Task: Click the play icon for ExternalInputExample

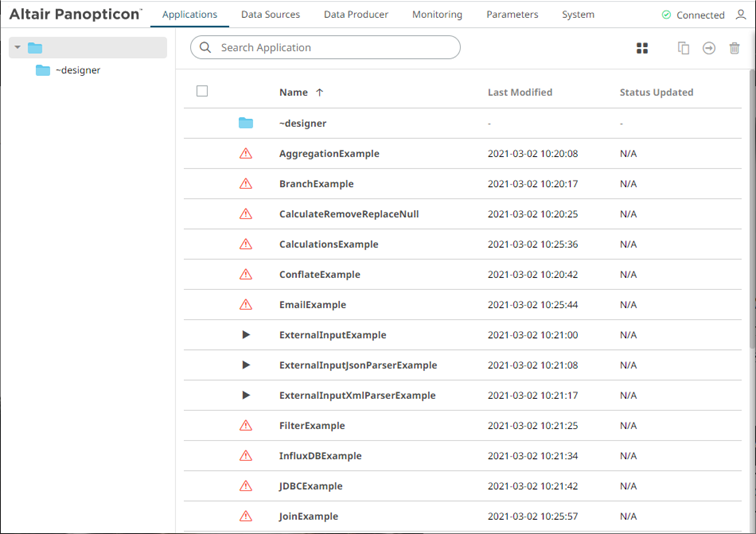Action: 246,335
